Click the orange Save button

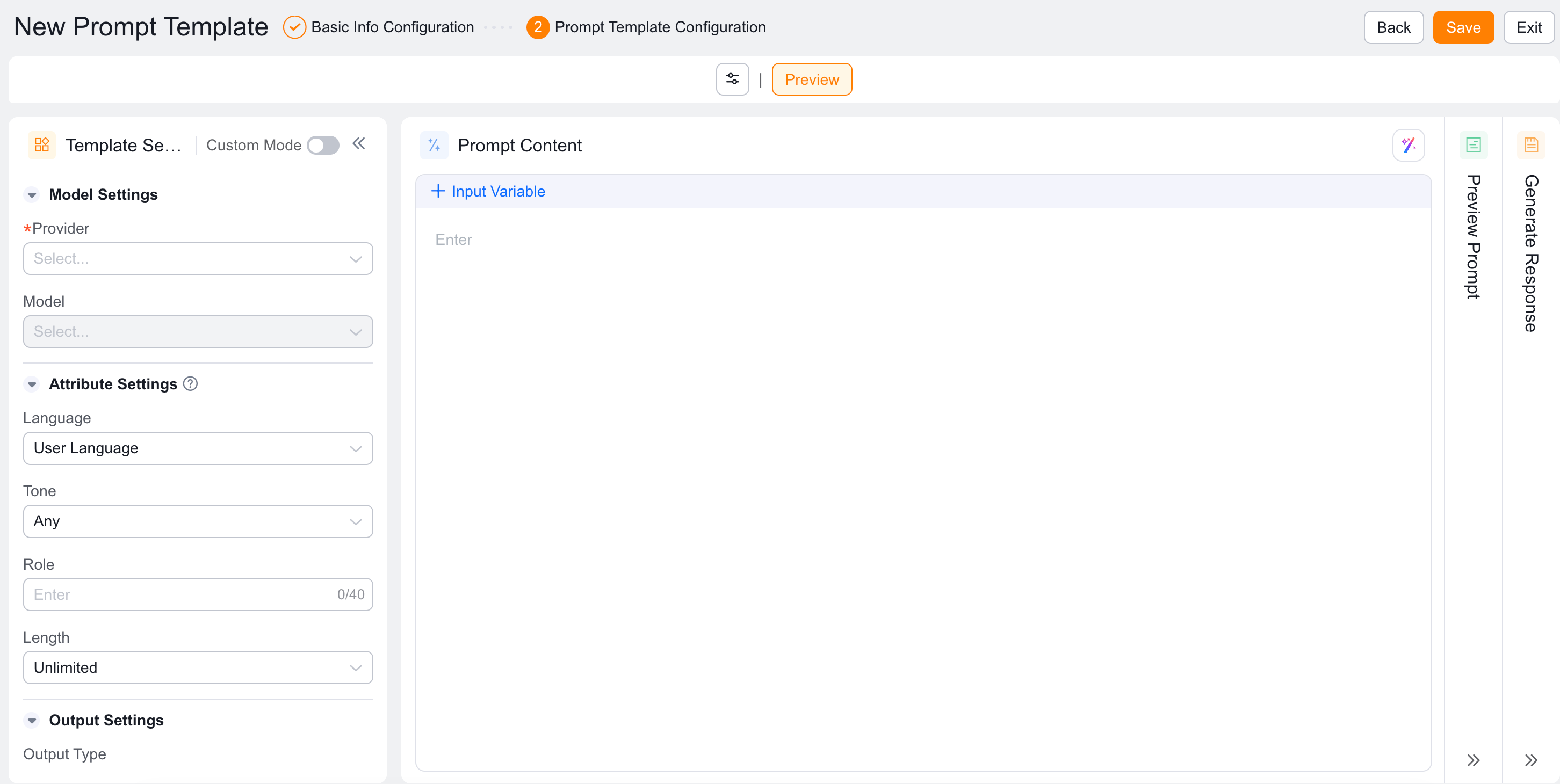[1463, 27]
